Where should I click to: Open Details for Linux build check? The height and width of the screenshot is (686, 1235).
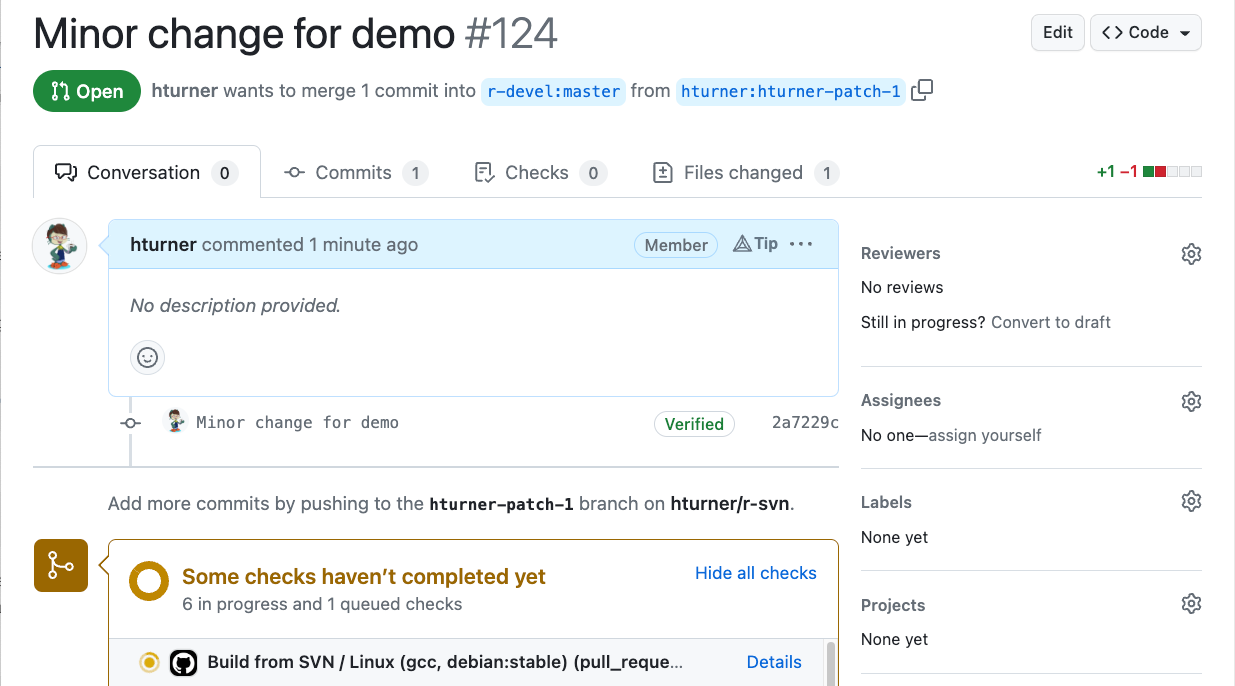coord(774,662)
